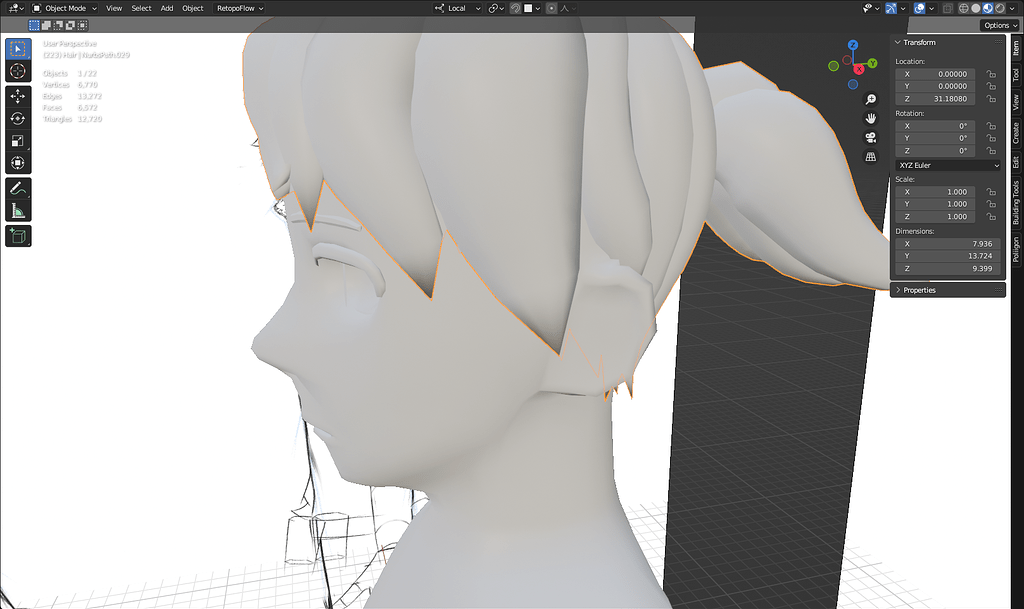
Task: Lock Location Z value
Action: coord(991,99)
